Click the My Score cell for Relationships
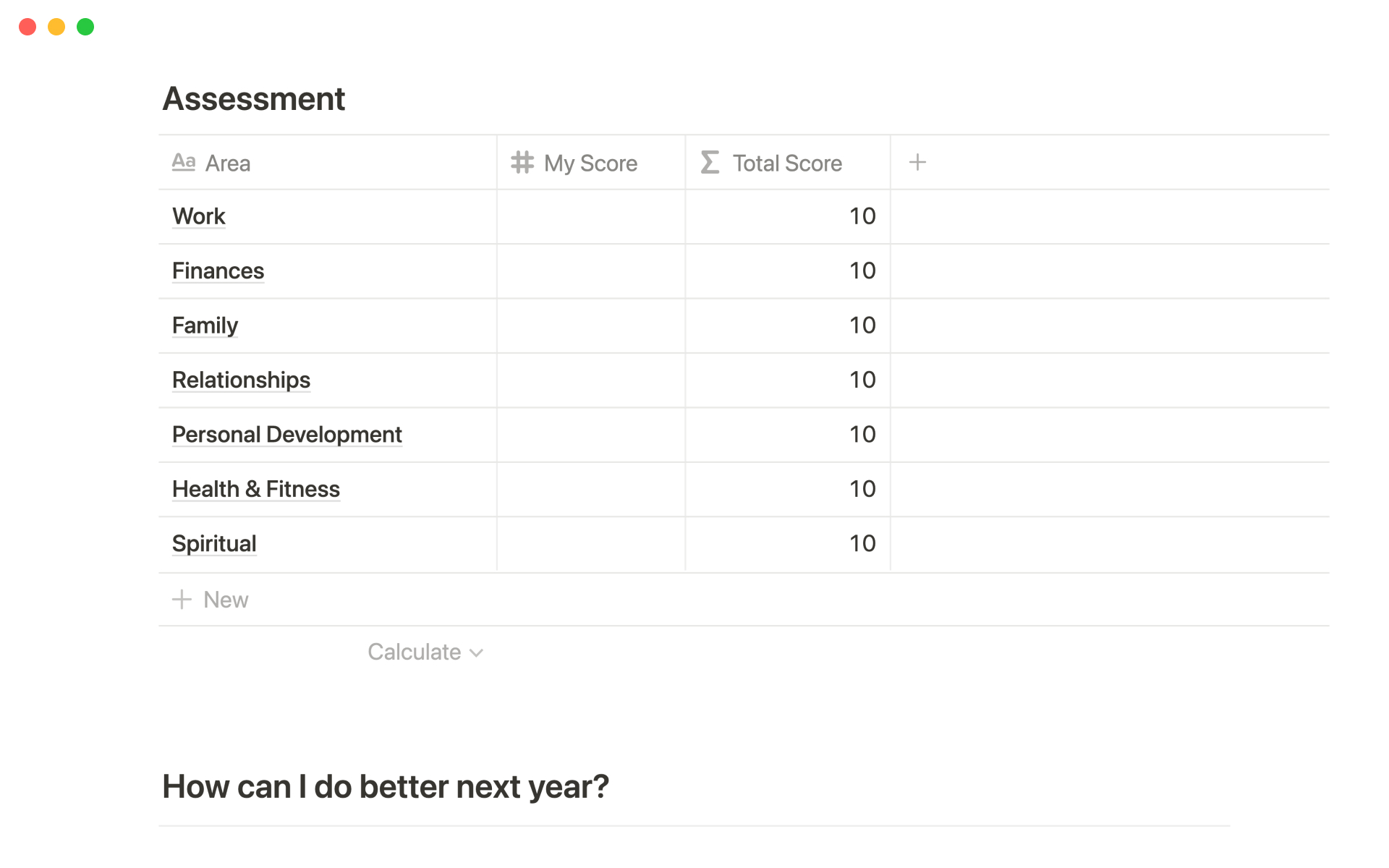This screenshot has width=1389, height=868. point(591,380)
